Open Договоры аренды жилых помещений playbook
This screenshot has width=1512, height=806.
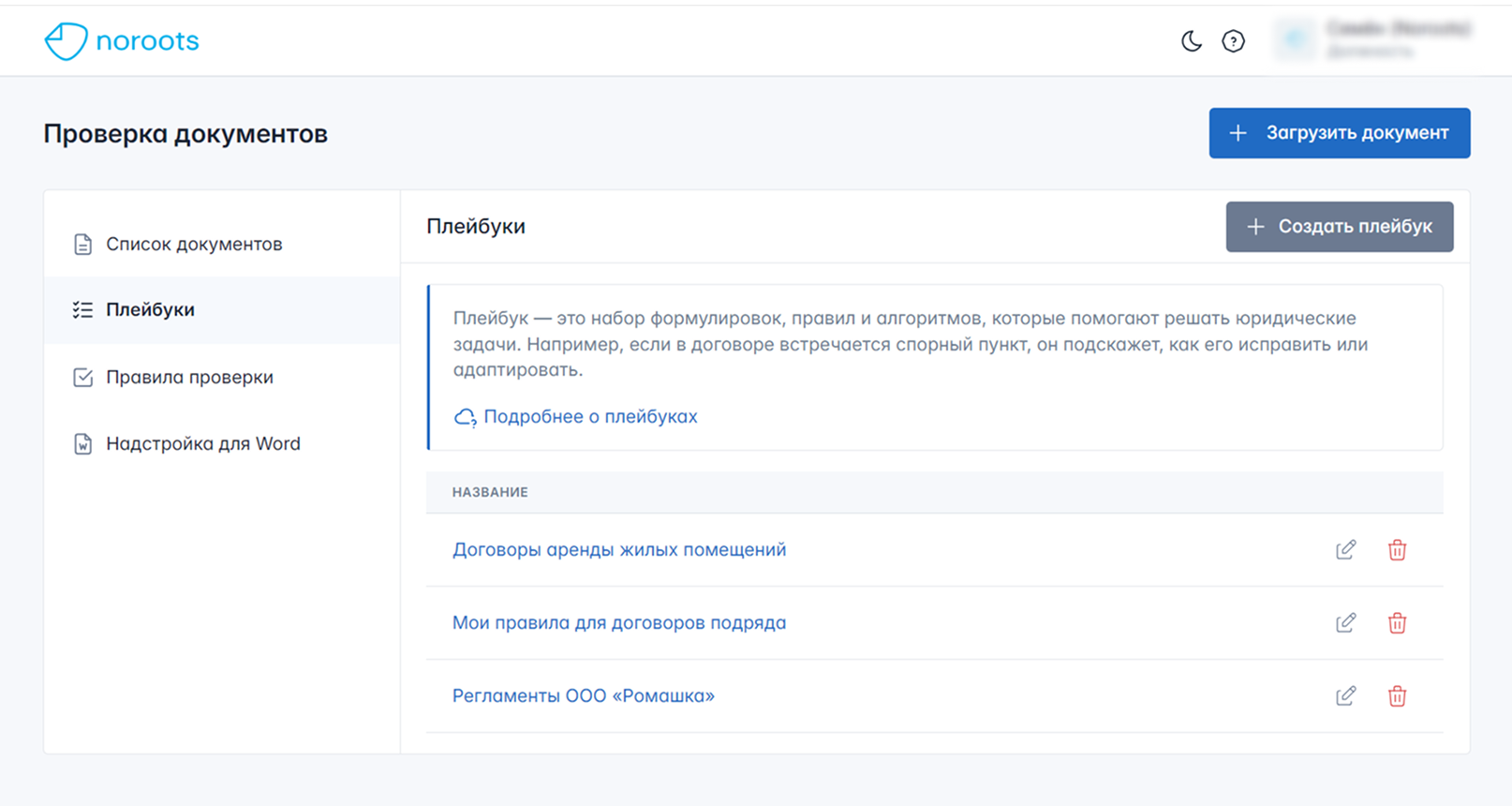coord(619,549)
